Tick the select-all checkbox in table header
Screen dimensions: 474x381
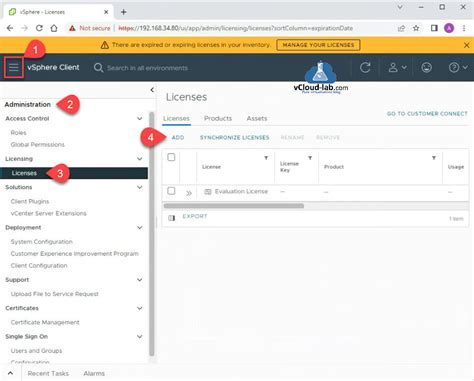point(171,157)
